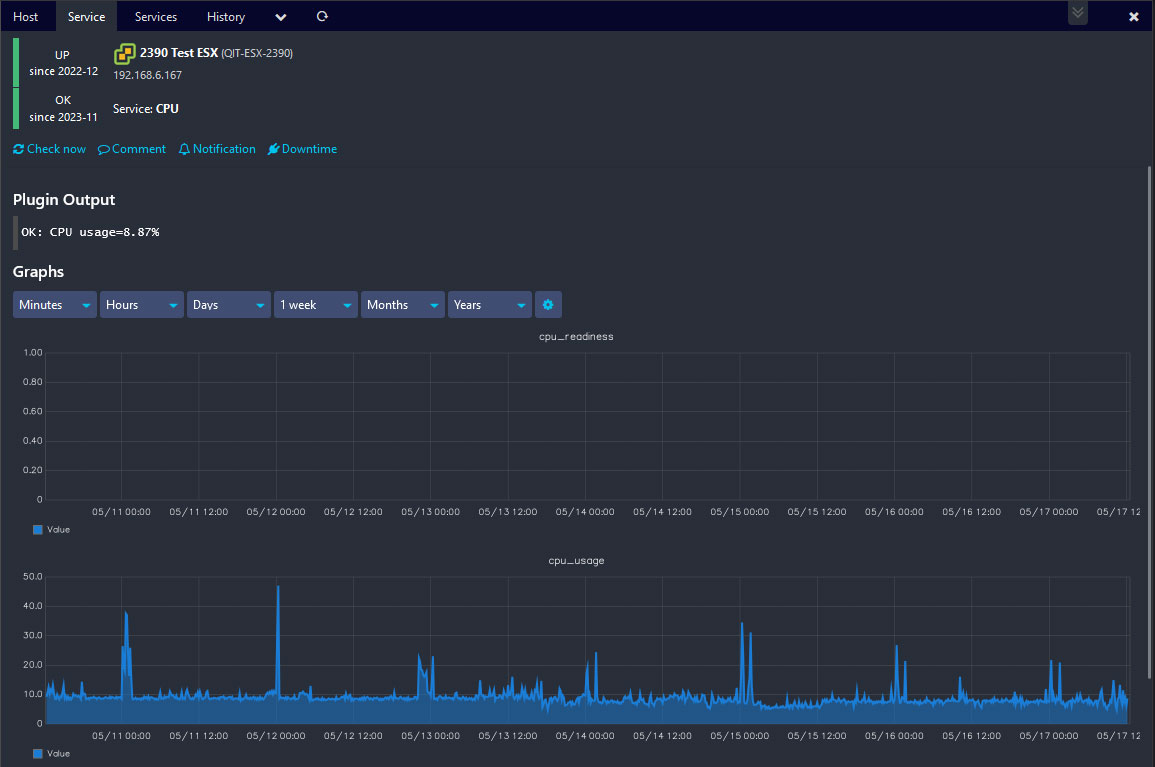1155x767 pixels.
Task: Toggle Value legend swatch under cpu_usage
Action: (38, 753)
